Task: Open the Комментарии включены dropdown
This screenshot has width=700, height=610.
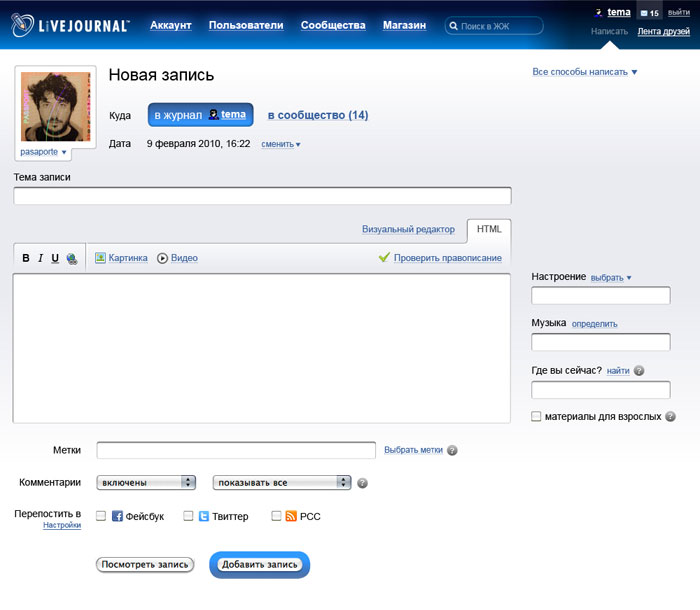Action: (x=146, y=482)
